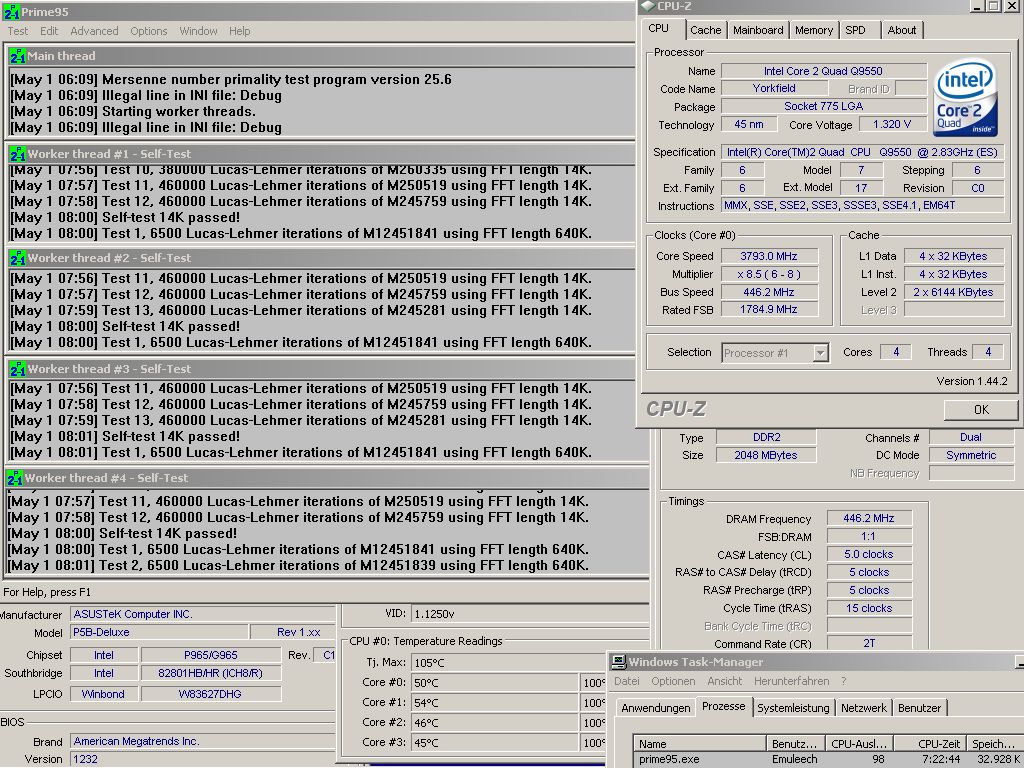Switch to the Netzwerk tab
Viewport: 1024px width, 768px height.
[x=863, y=708]
